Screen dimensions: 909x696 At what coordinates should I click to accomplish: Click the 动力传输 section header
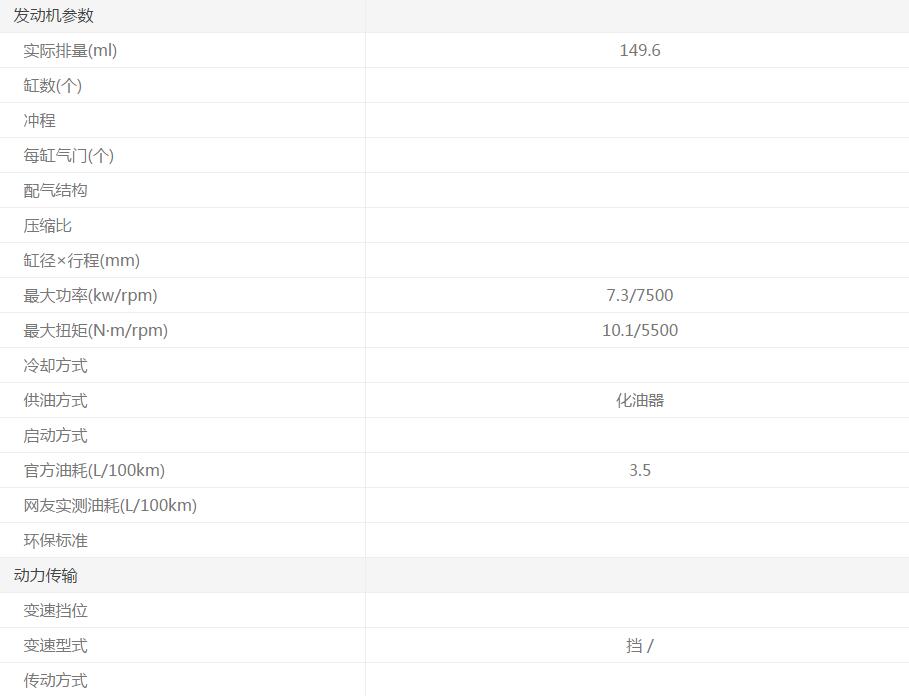pyautogui.click(x=45, y=576)
